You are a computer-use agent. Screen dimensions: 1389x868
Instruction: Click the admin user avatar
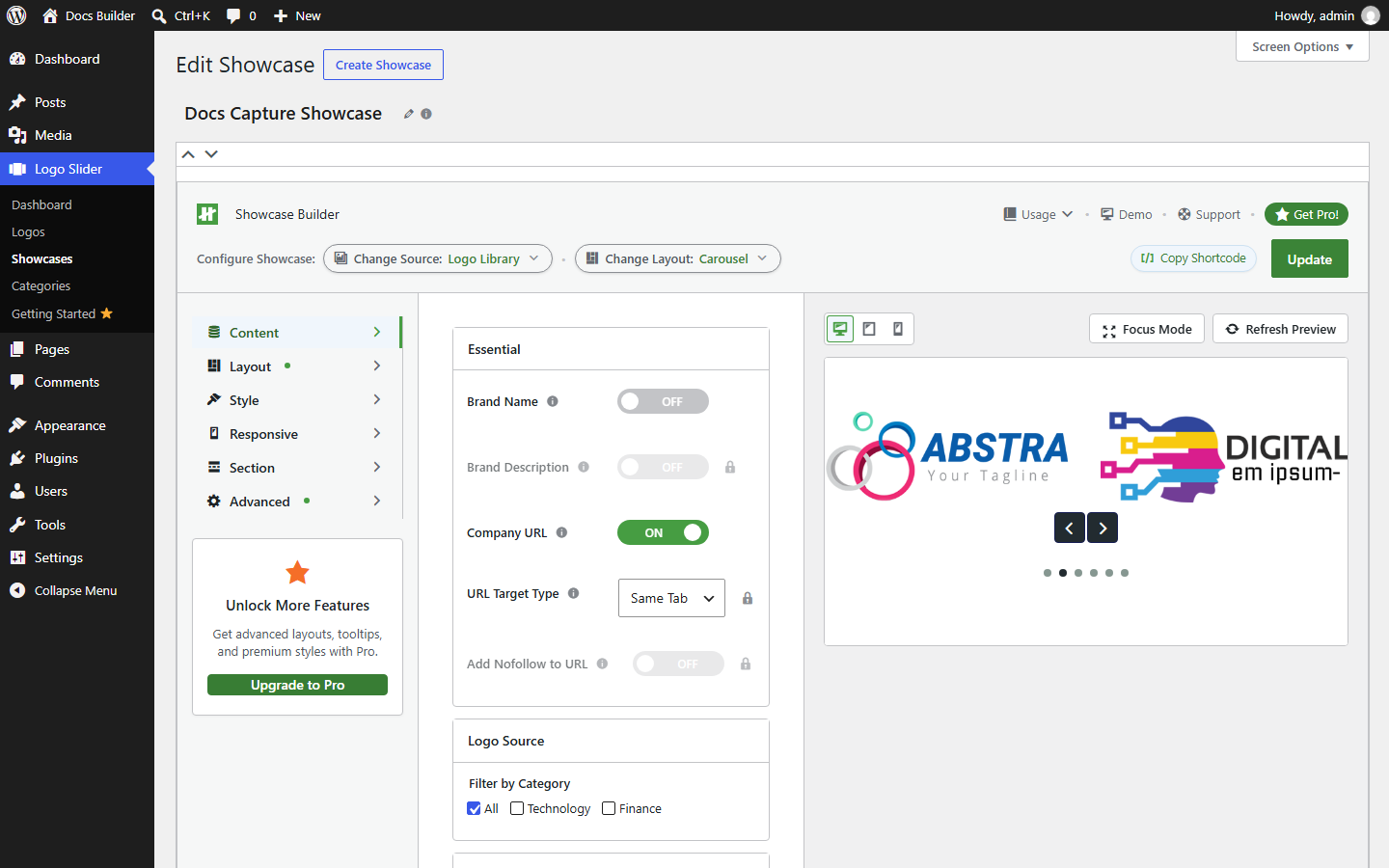click(x=1371, y=15)
